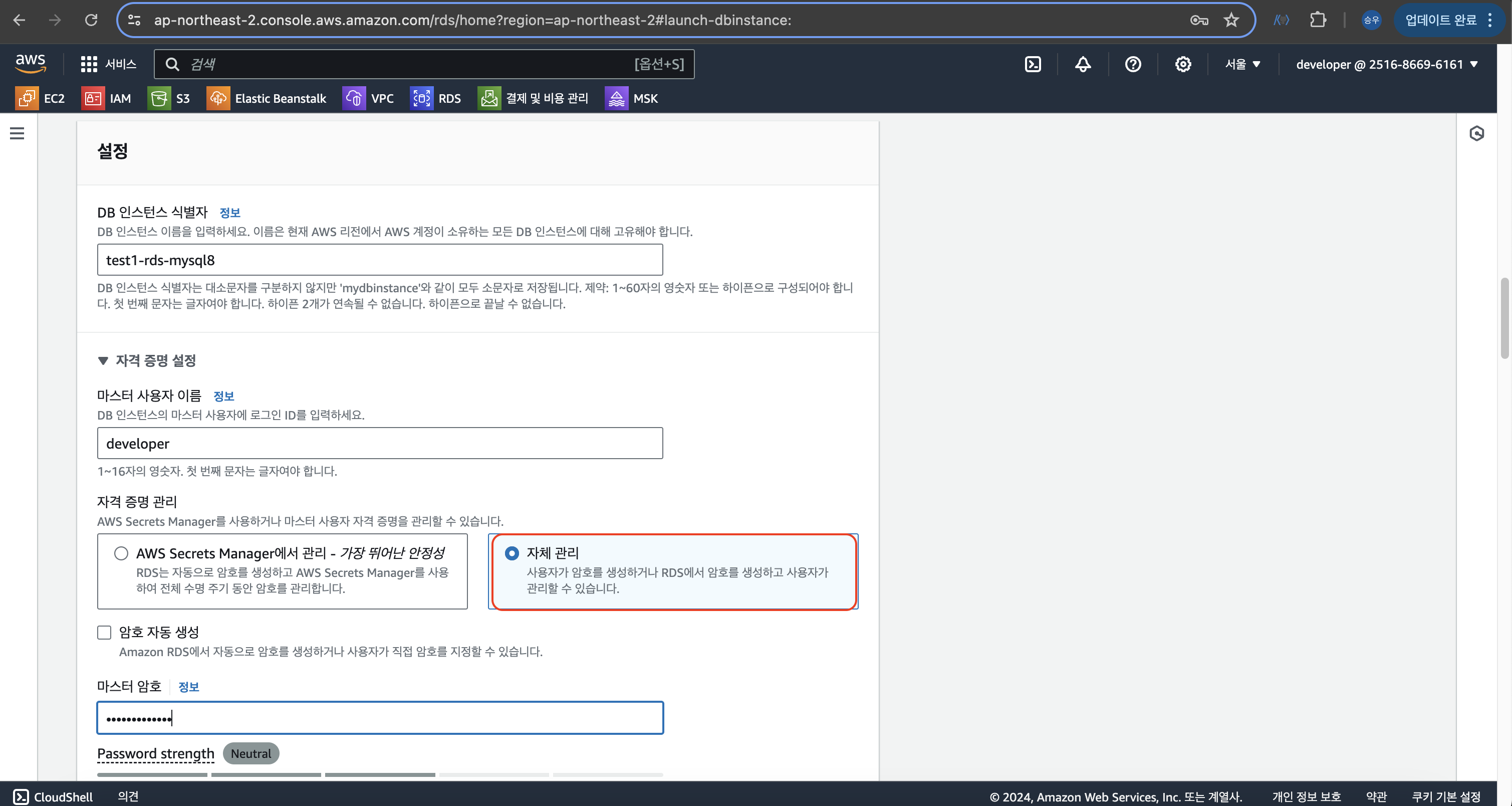Viewport: 1512px width, 806px height.
Task: Collapse the 자격 증명 설정 section
Action: [x=103, y=360]
